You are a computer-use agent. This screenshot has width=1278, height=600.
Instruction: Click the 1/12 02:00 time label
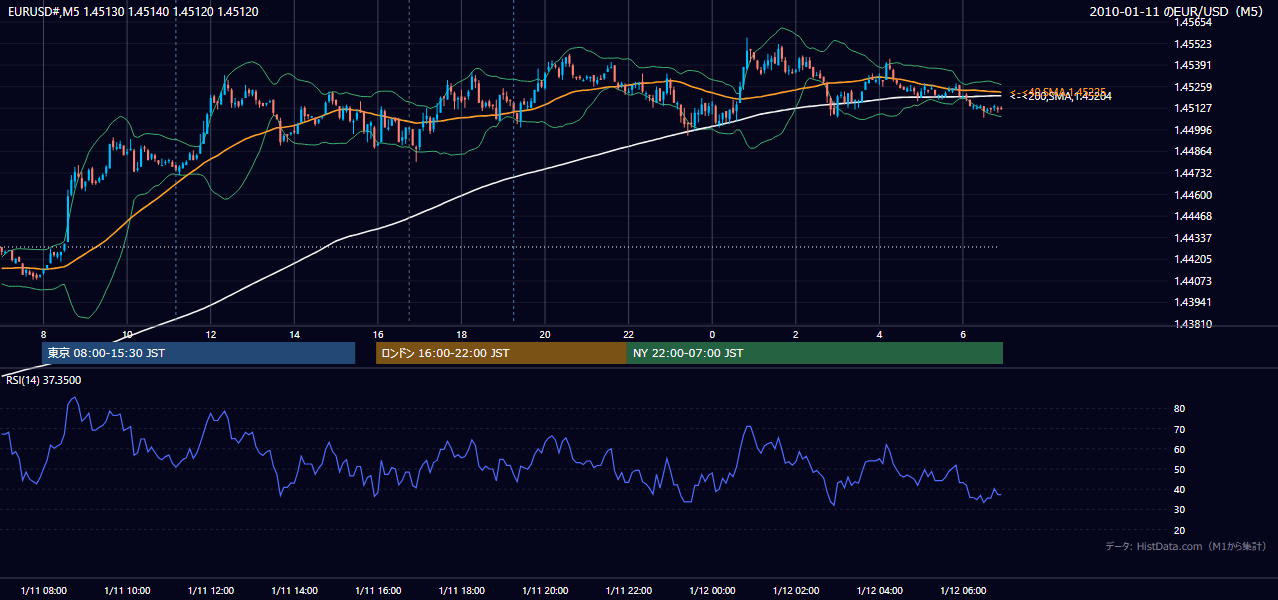tap(795, 591)
